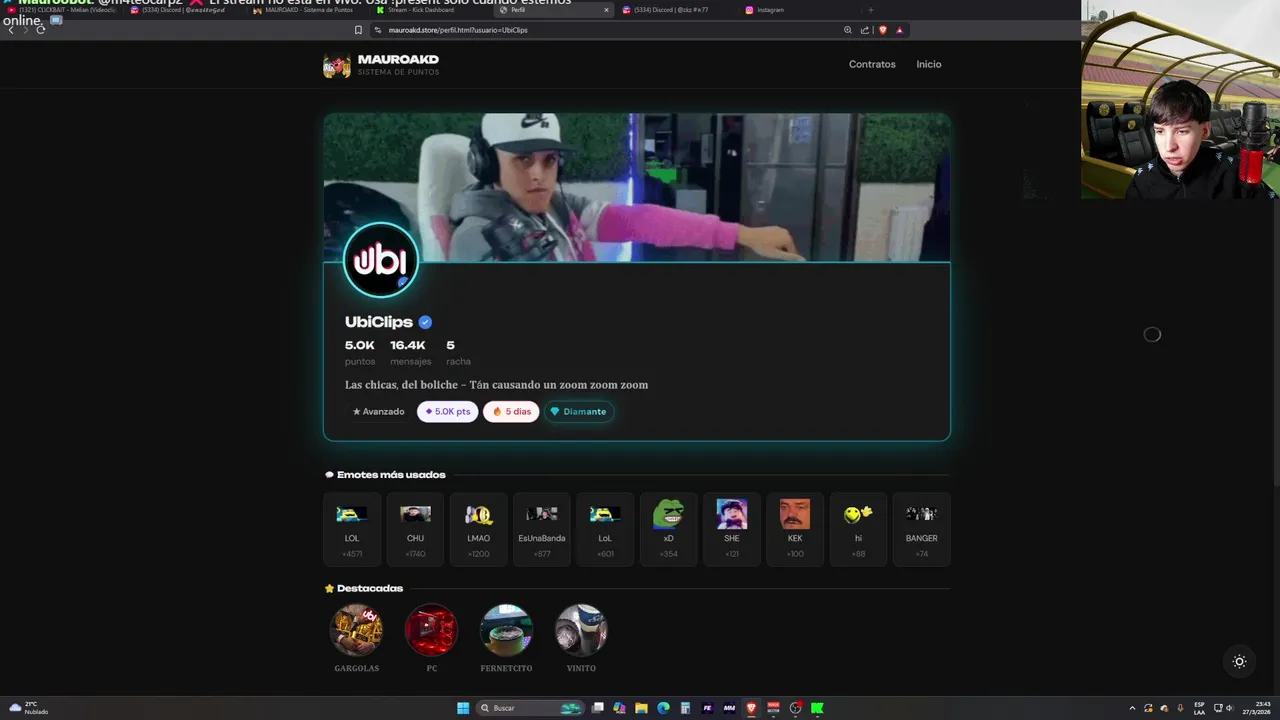The width and height of the screenshot is (1280, 720).
Task: Toggle the light/dark theme sun button
Action: (x=1239, y=661)
